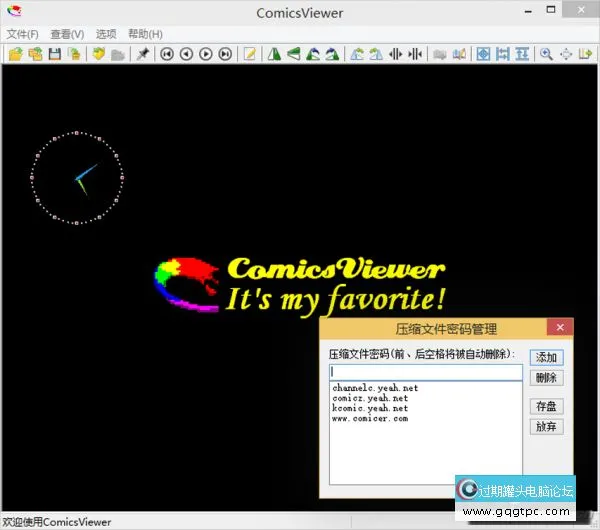Click the floppy disk save icon
Screen dimensions: 600x530
point(55,54)
